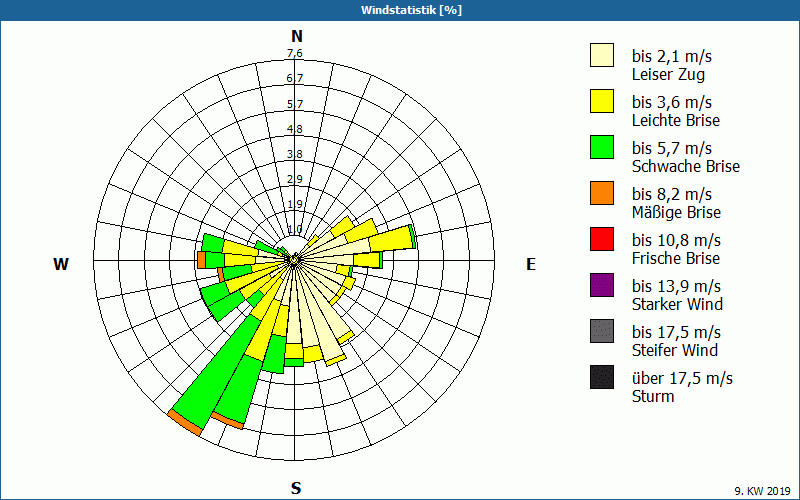Click the N compass label
The height and width of the screenshot is (500, 800).
click(297, 36)
